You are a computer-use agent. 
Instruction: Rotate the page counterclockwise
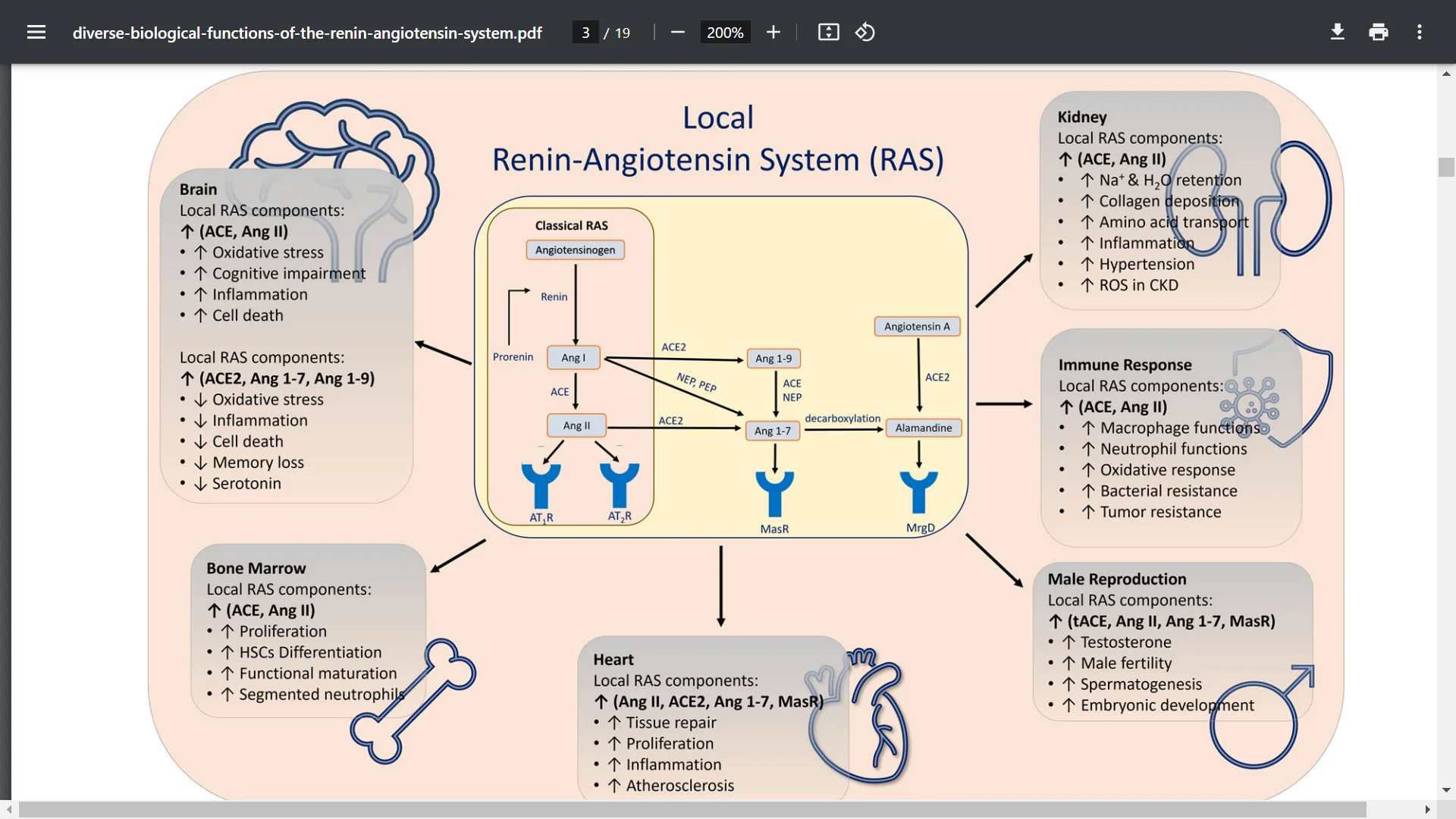click(x=864, y=32)
